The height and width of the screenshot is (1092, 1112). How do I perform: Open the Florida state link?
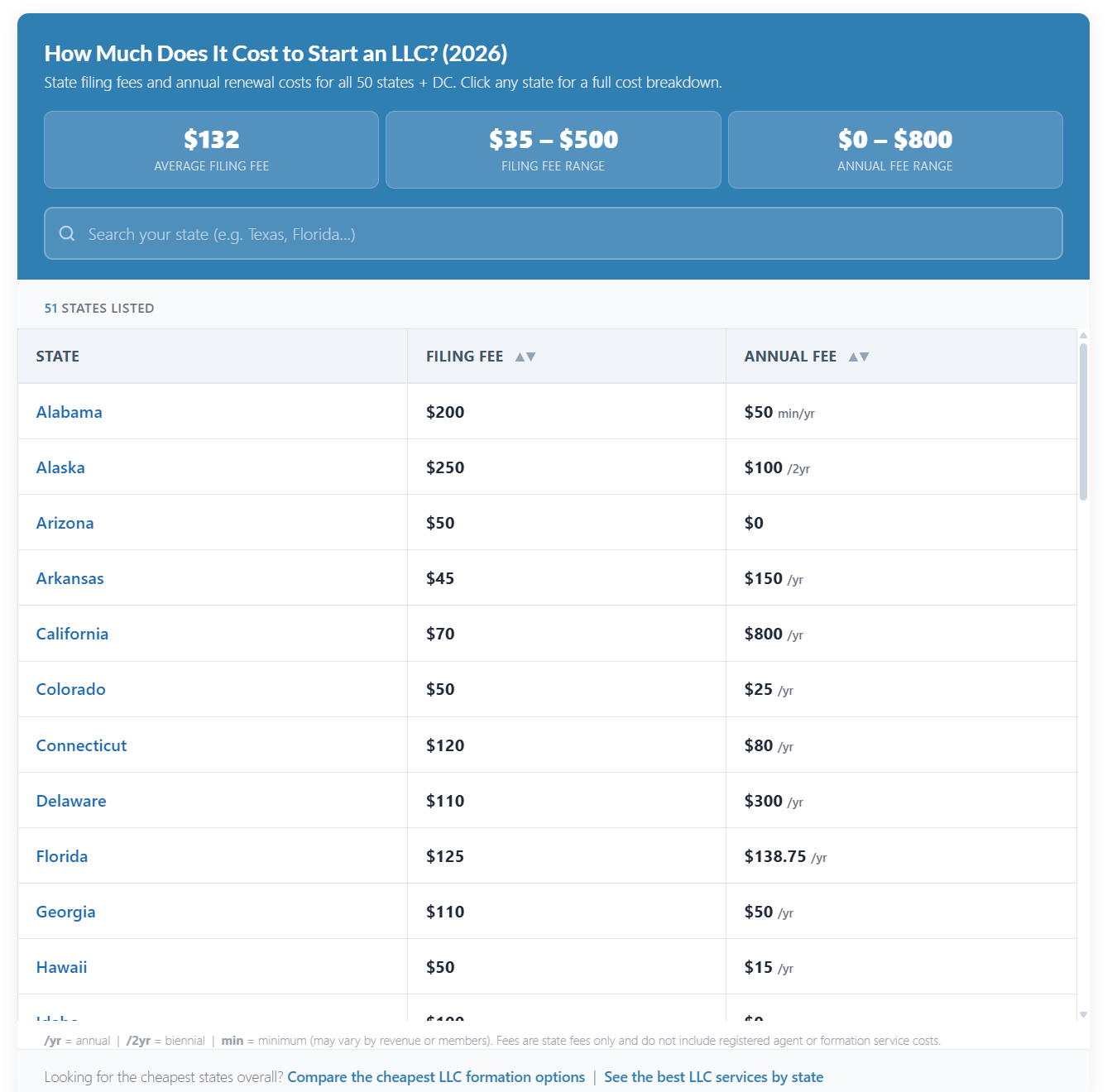pos(62,856)
